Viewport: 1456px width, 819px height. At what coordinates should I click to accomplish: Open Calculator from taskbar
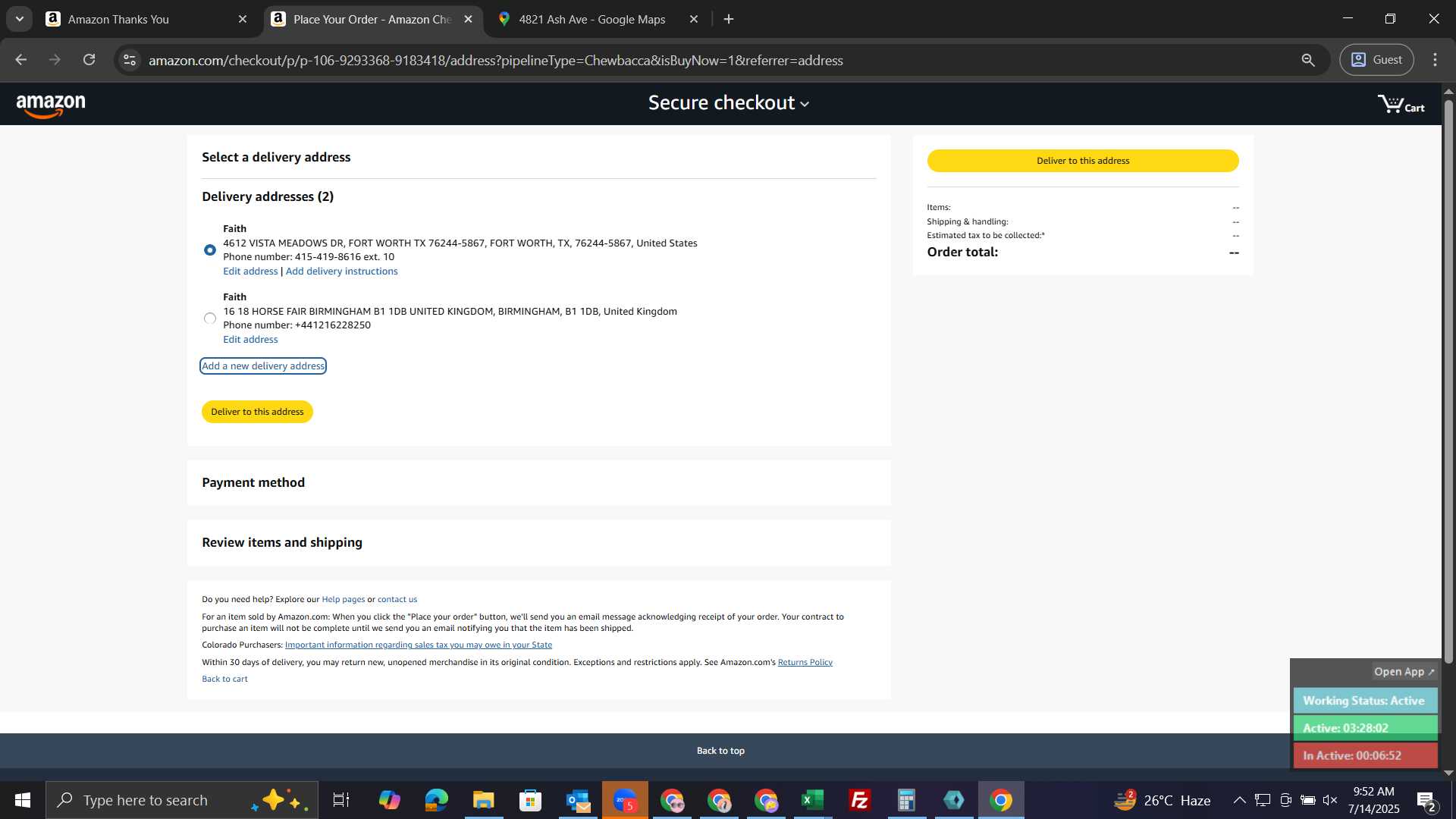click(907, 800)
